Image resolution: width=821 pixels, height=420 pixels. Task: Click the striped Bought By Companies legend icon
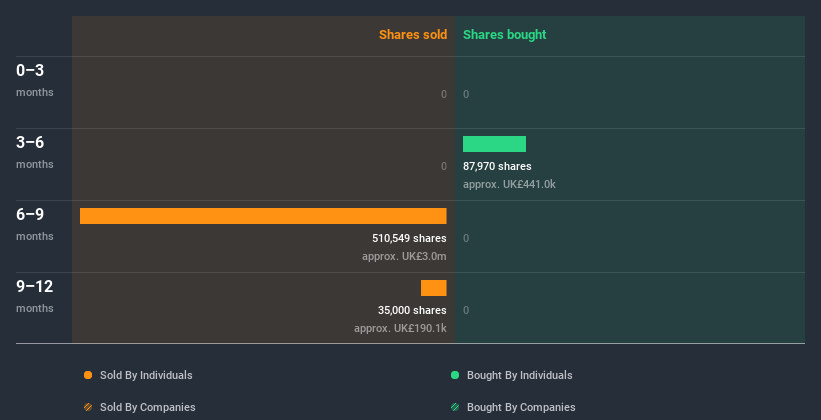[x=455, y=407]
